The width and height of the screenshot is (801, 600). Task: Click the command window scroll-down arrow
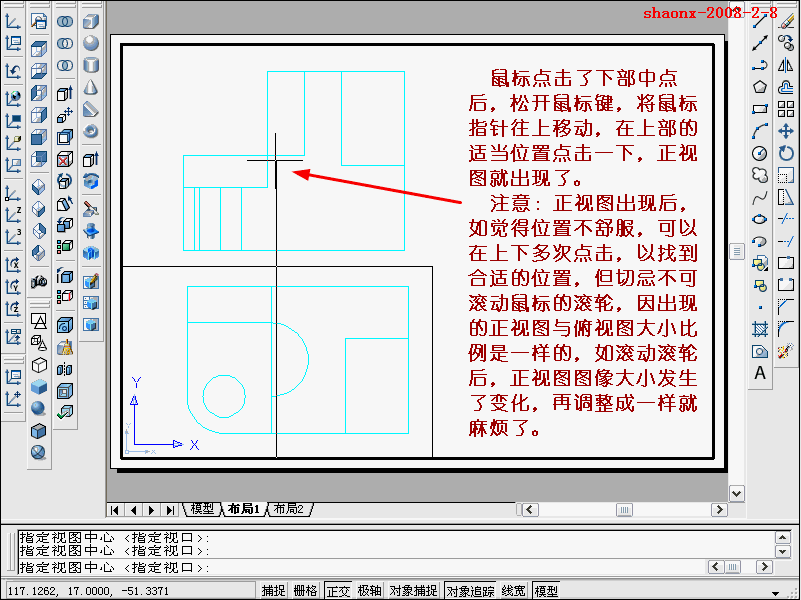pos(783,551)
